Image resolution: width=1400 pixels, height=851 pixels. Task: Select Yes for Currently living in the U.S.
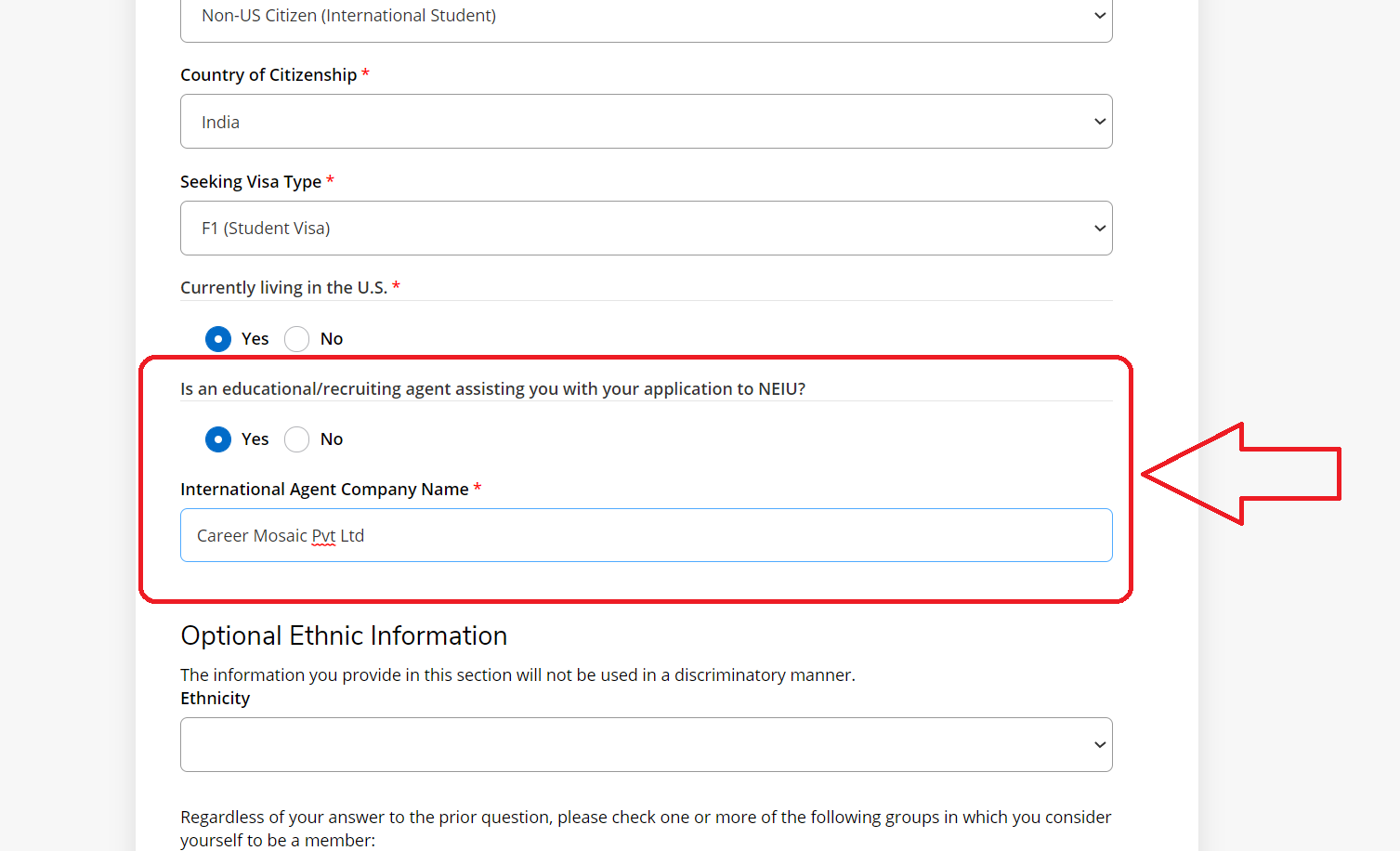pyautogui.click(x=218, y=339)
